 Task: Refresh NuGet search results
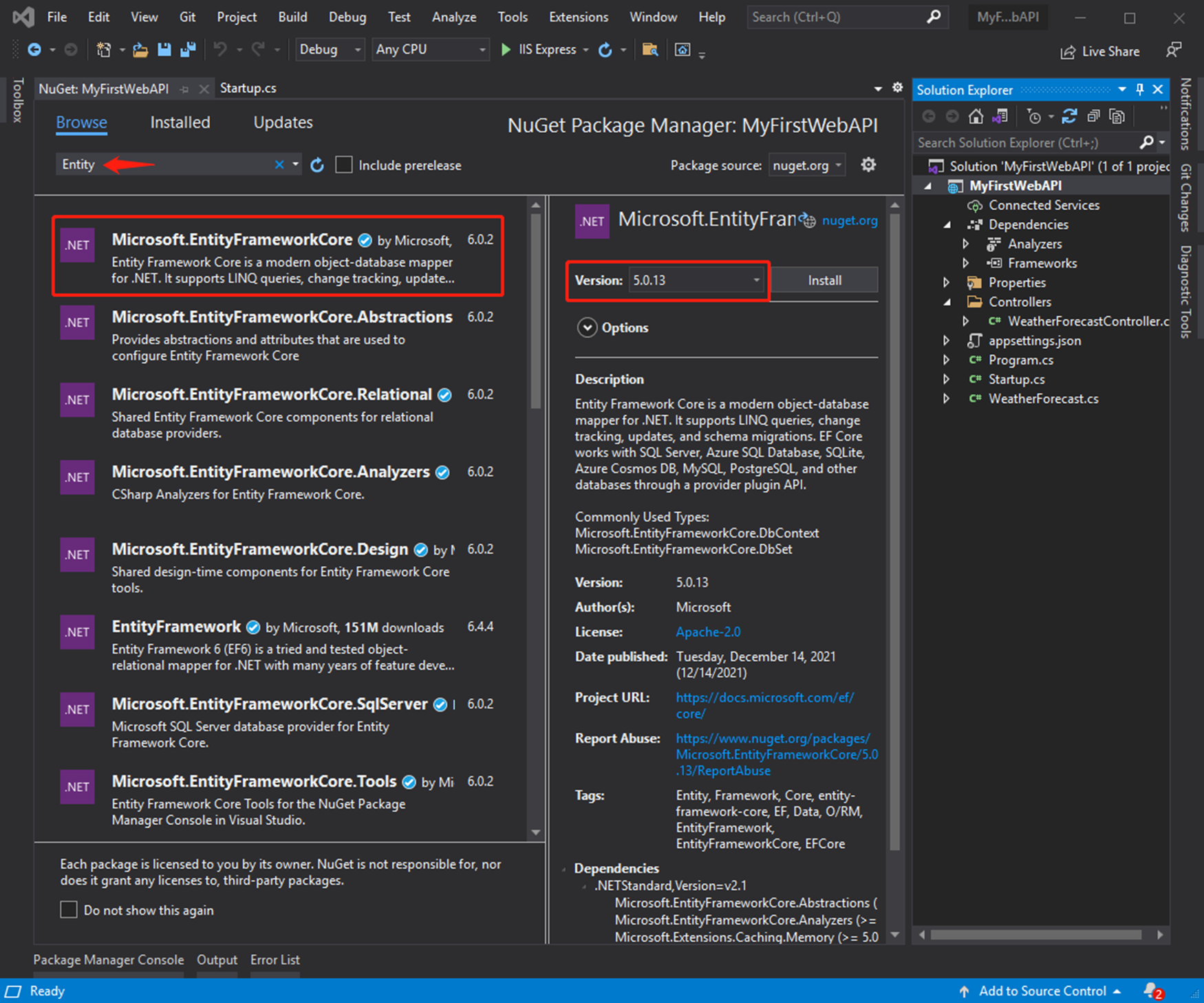[x=316, y=165]
